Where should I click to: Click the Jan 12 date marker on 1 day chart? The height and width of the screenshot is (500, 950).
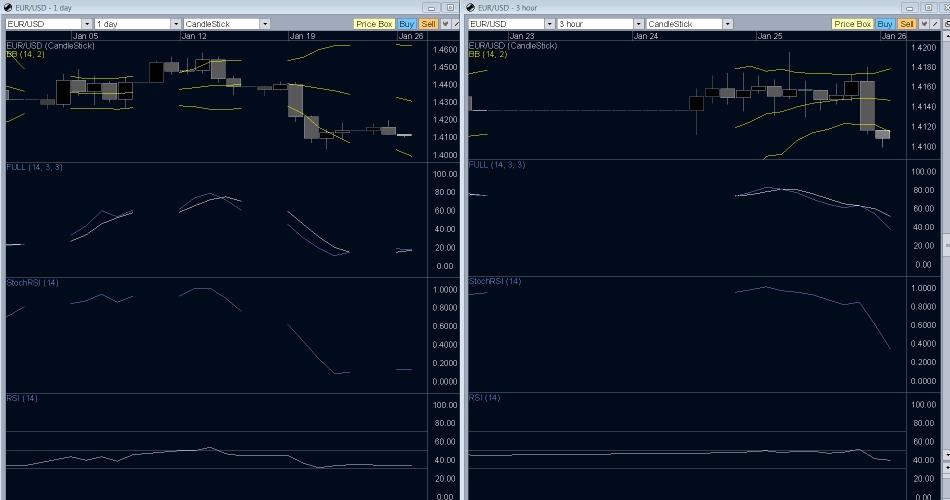(194, 36)
